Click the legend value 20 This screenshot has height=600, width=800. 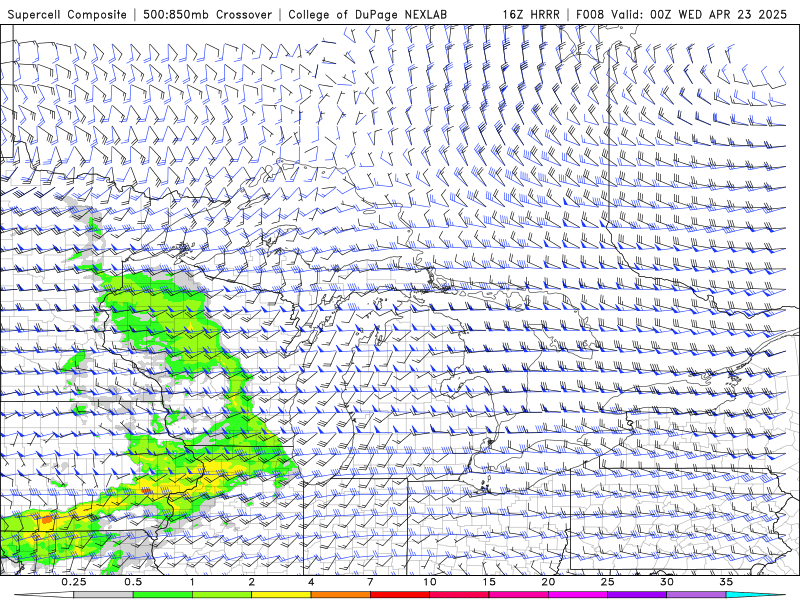(548, 582)
